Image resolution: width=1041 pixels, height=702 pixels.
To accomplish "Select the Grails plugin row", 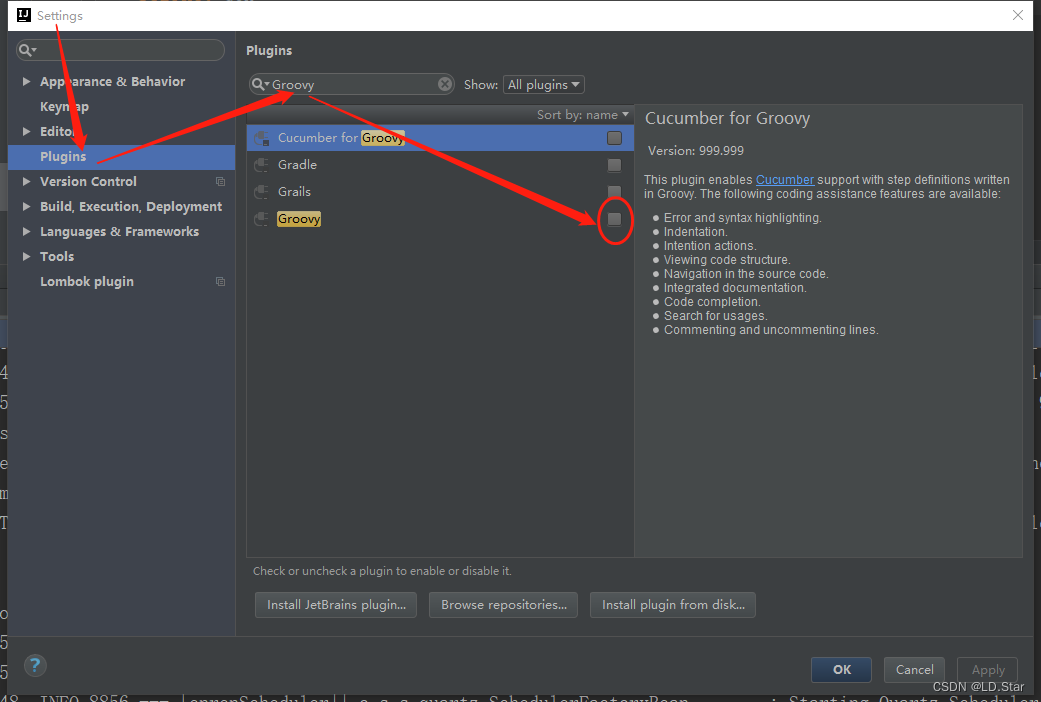I will pos(440,192).
